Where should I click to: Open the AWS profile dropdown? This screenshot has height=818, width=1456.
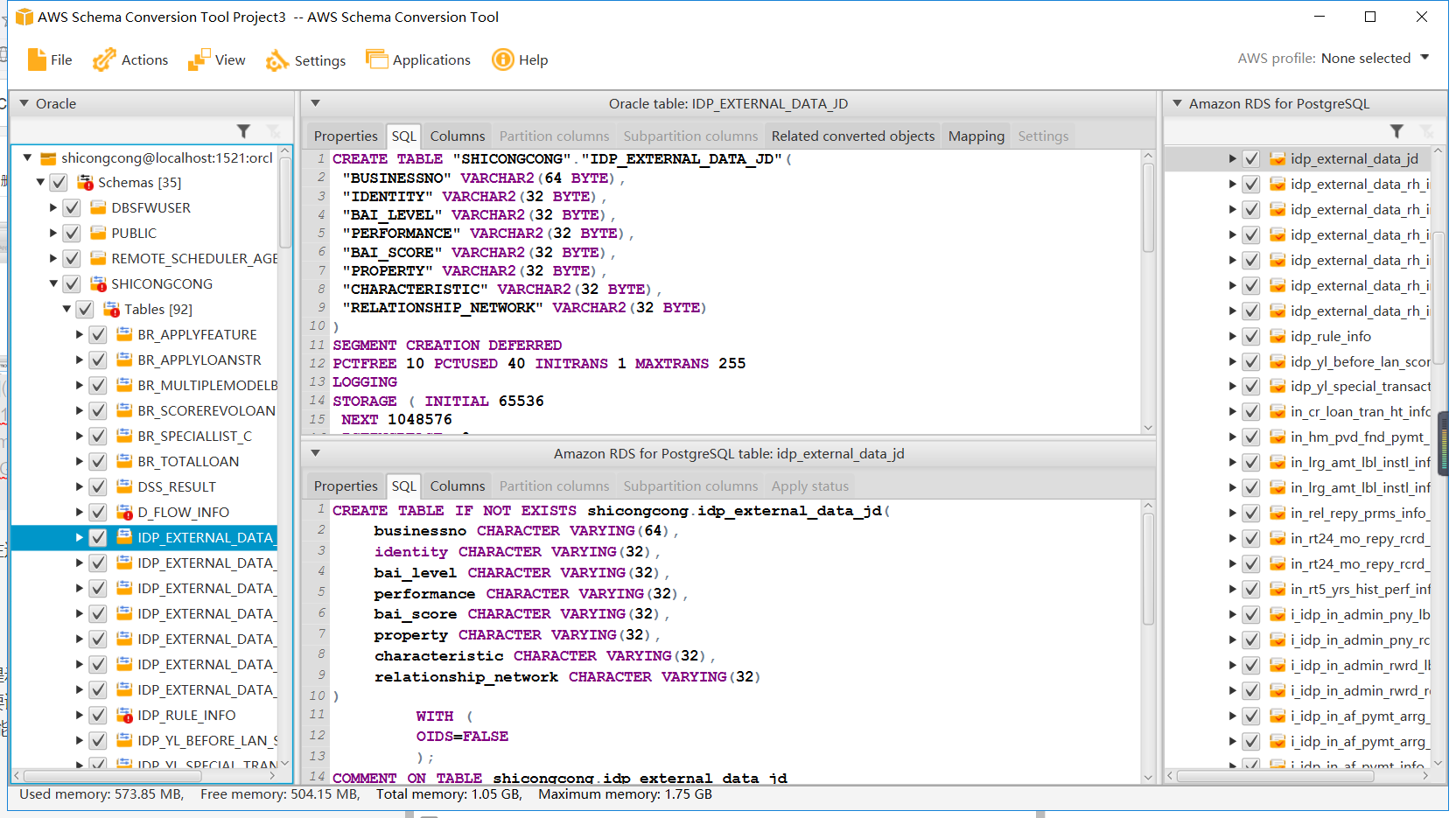click(x=1424, y=58)
